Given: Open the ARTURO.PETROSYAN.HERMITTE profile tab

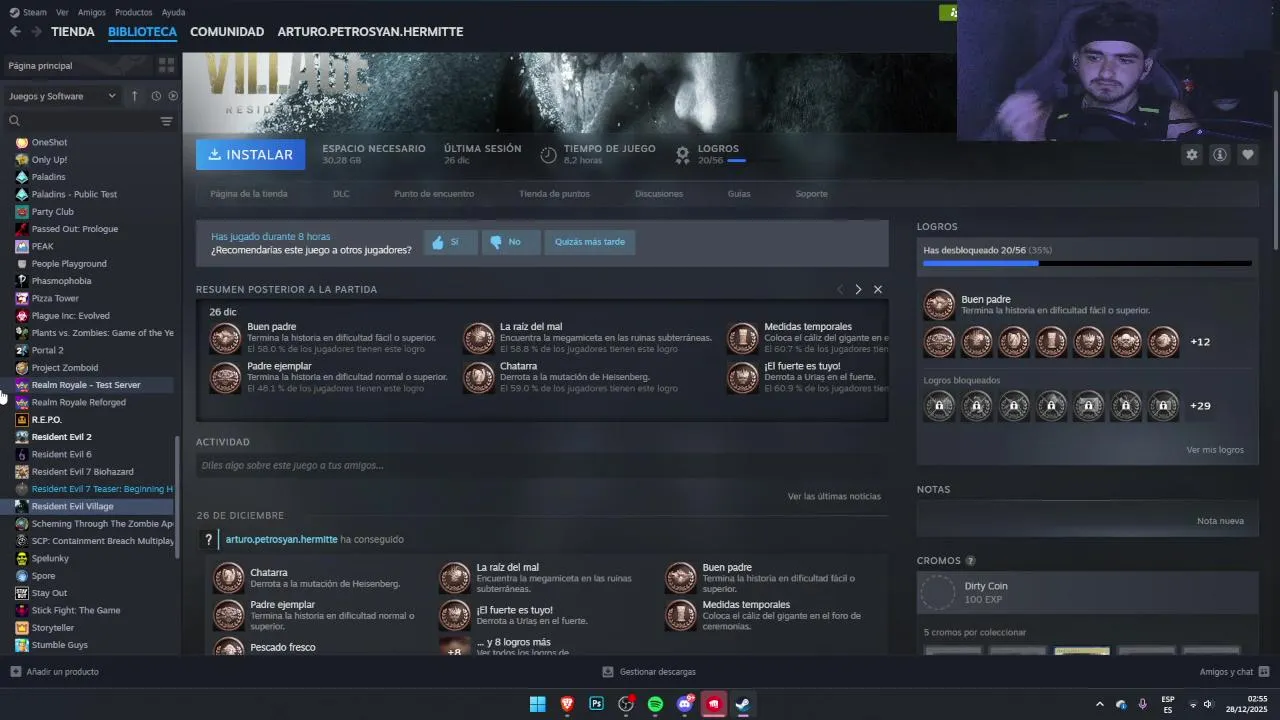Looking at the screenshot, I should (370, 32).
